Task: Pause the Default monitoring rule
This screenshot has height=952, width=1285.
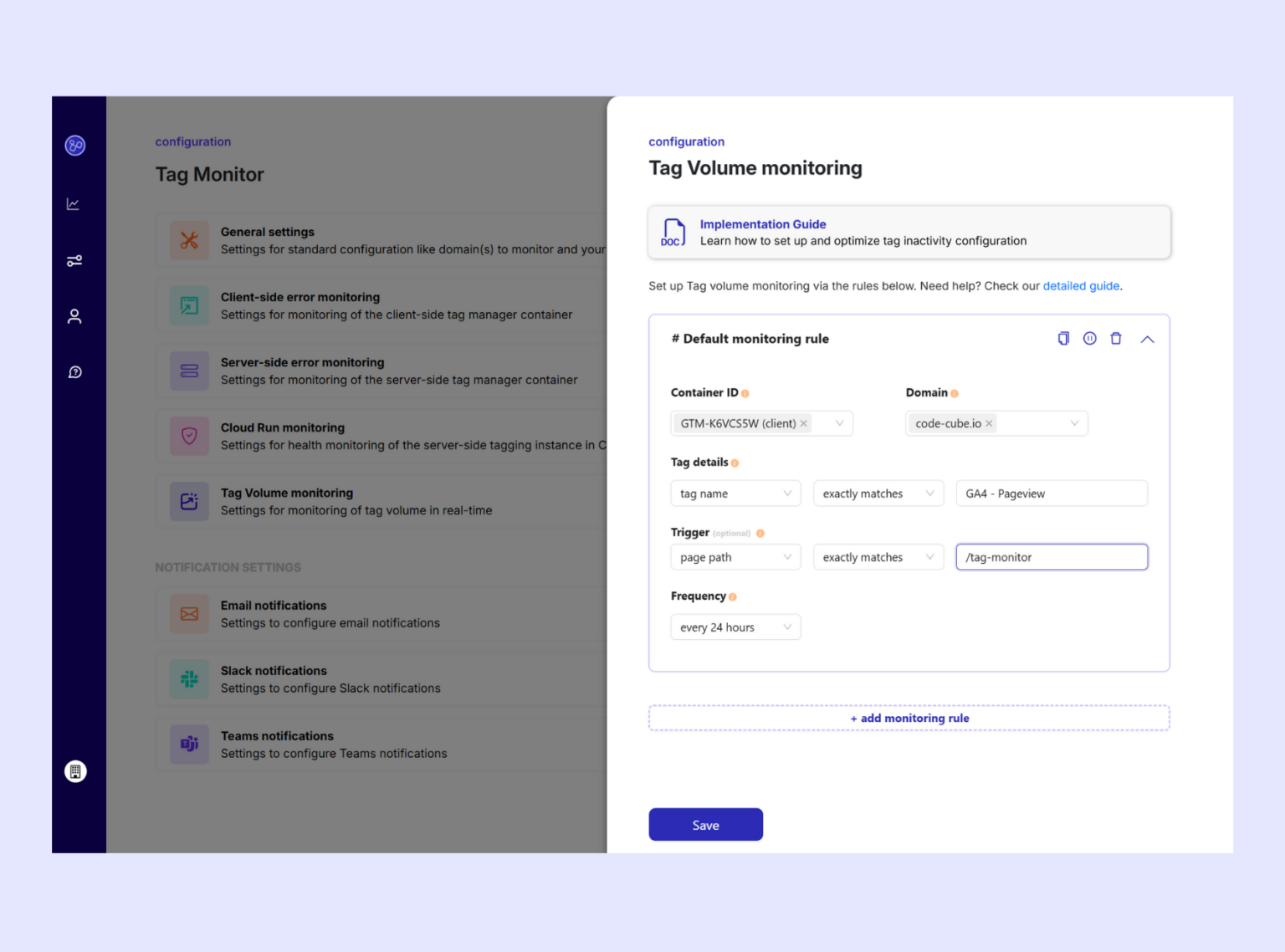Action: (x=1089, y=339)
